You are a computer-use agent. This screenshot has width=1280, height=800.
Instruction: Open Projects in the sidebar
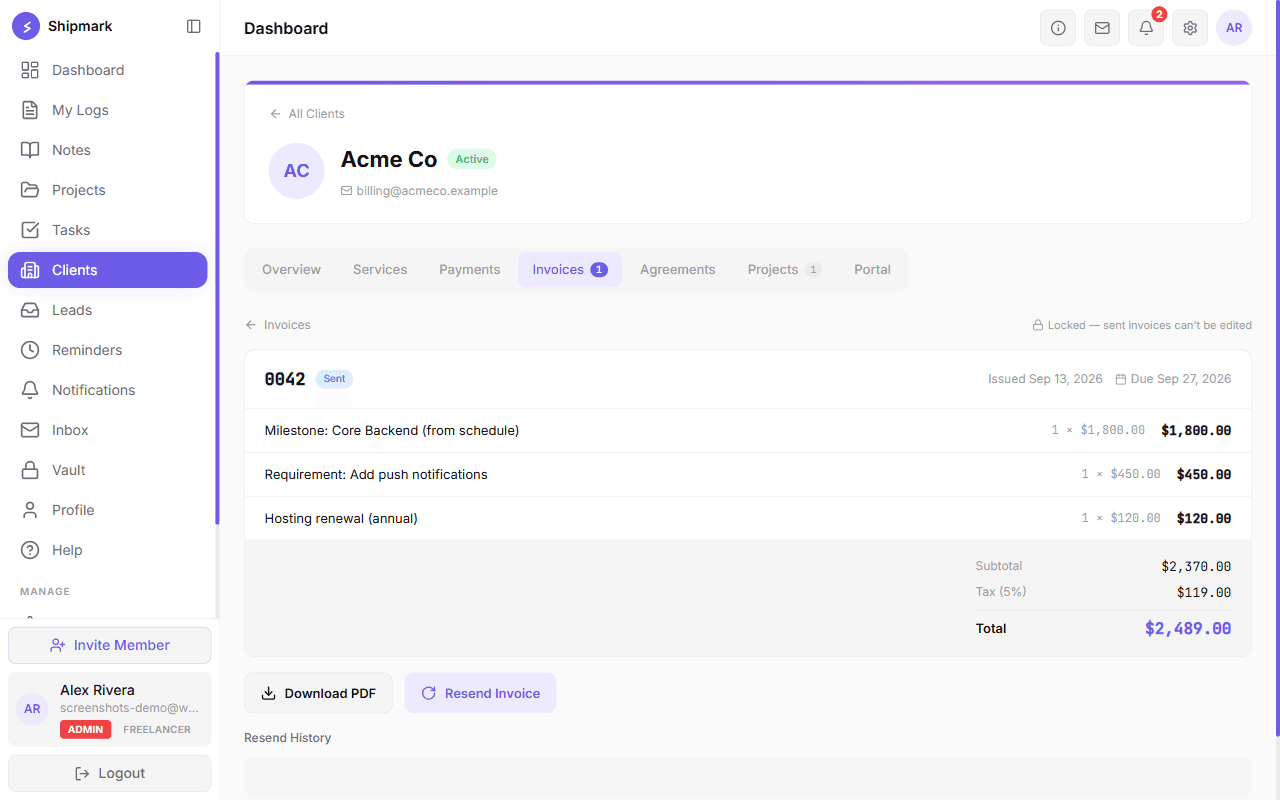(108, 190)
